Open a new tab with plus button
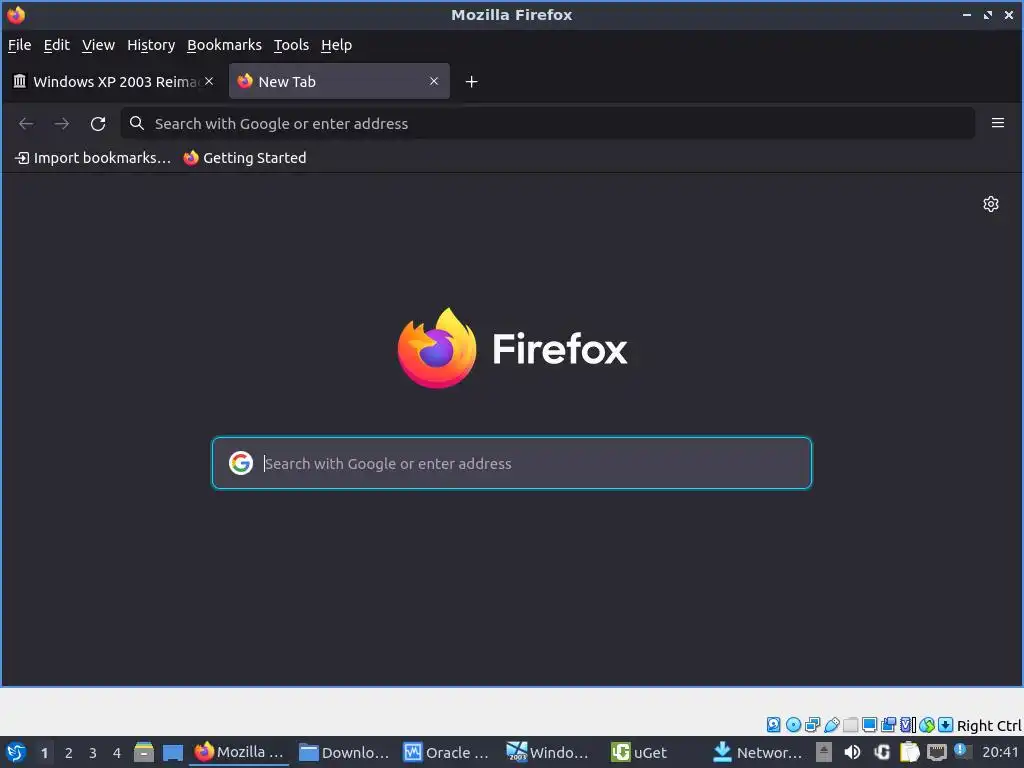The height and width of the screenshot is (768, 1024). [x=472, y=82]
